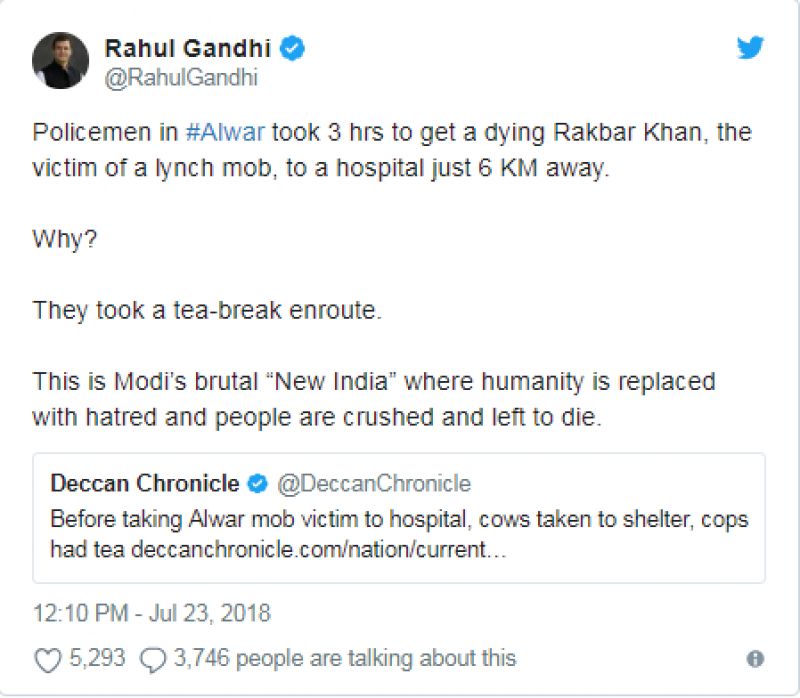
Task: Click the heart icon showing 5,293 likes
Action: tap(45, 655)
